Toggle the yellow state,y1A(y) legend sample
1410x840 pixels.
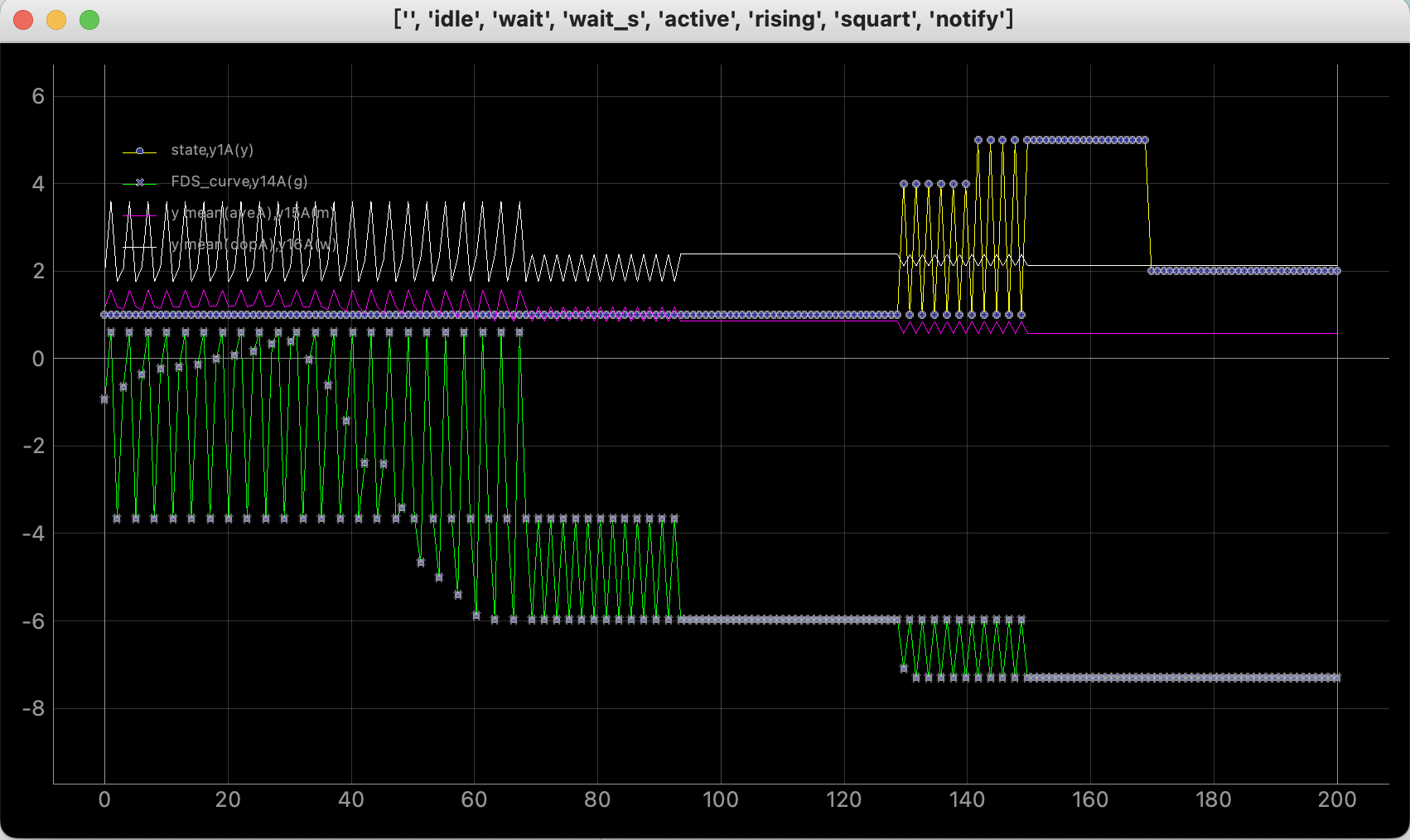(139, 151)
